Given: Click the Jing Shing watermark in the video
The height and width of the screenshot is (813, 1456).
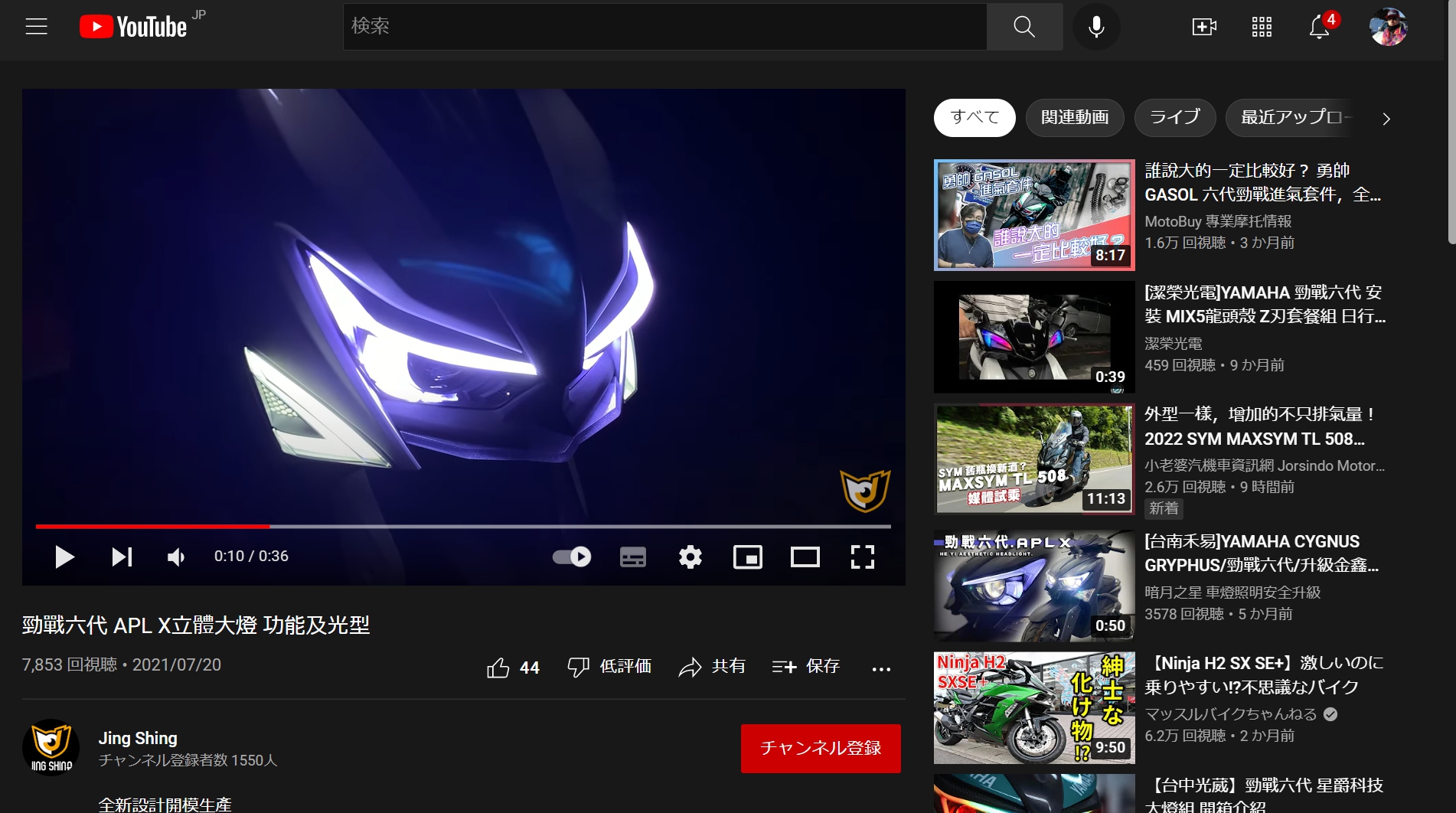Looking at the screenshot, I should 865,491.
